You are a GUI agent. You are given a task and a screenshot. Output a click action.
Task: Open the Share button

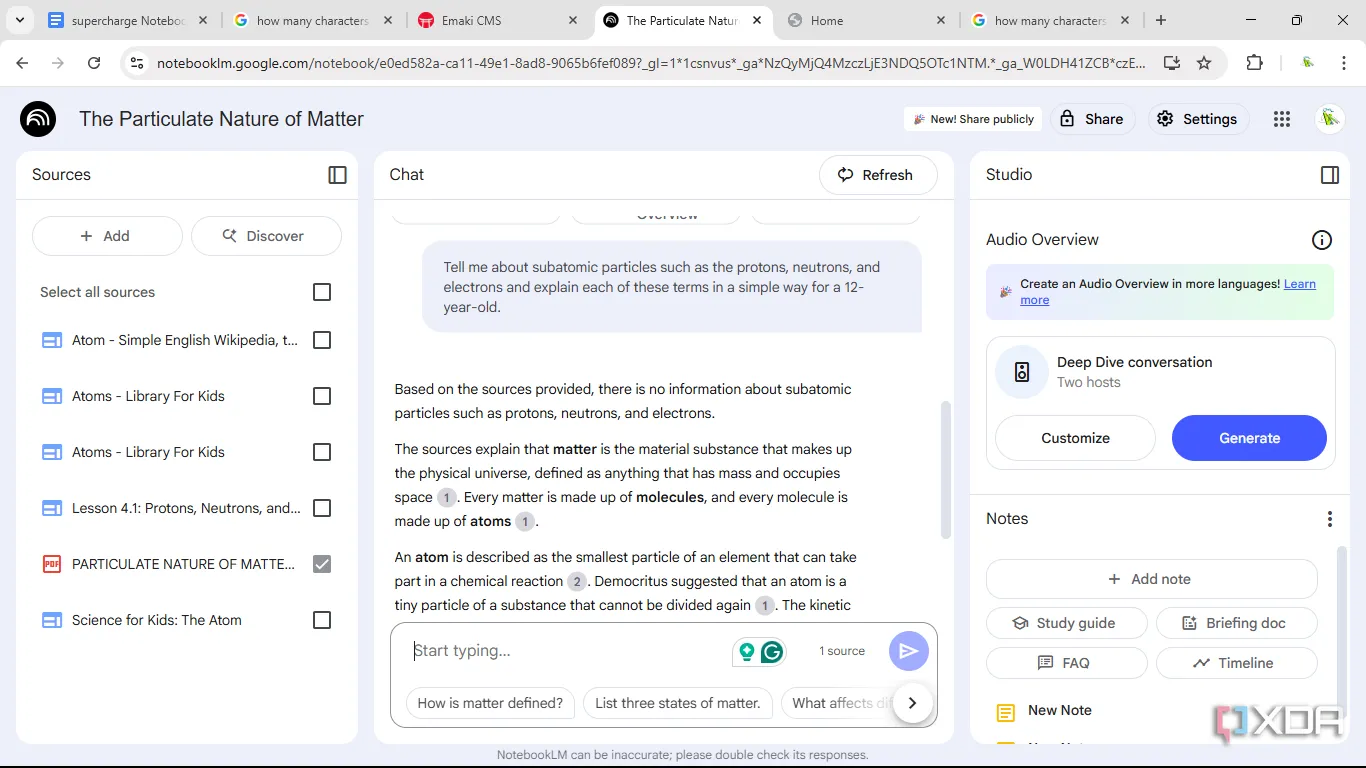tap(1092, 119)
